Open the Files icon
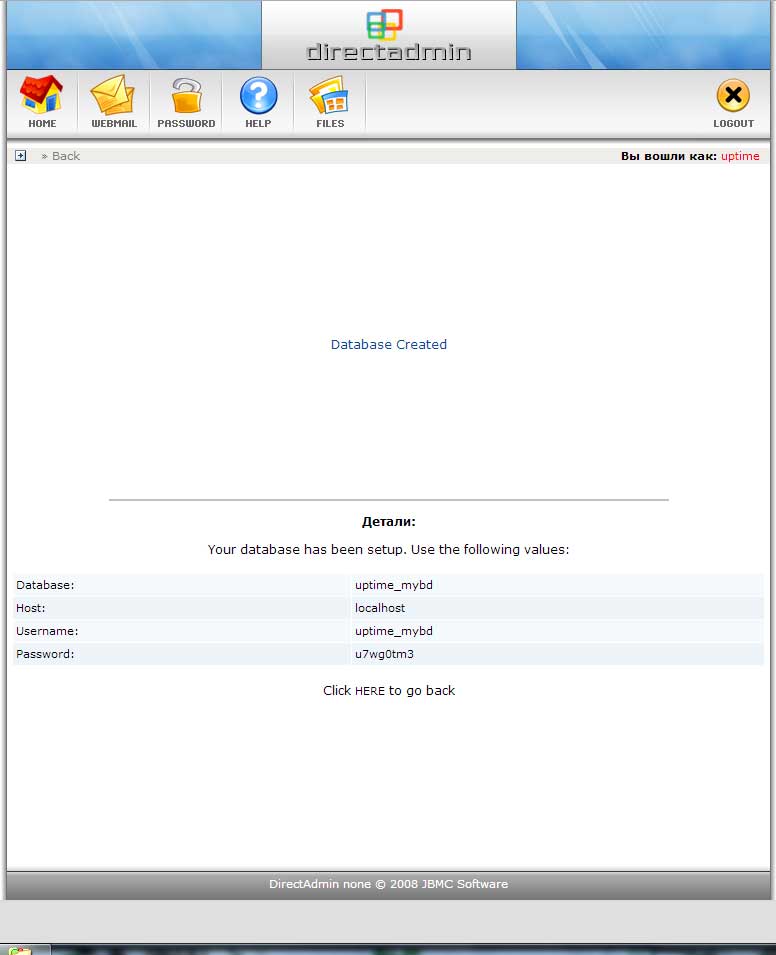 click(x=330, y=95)
